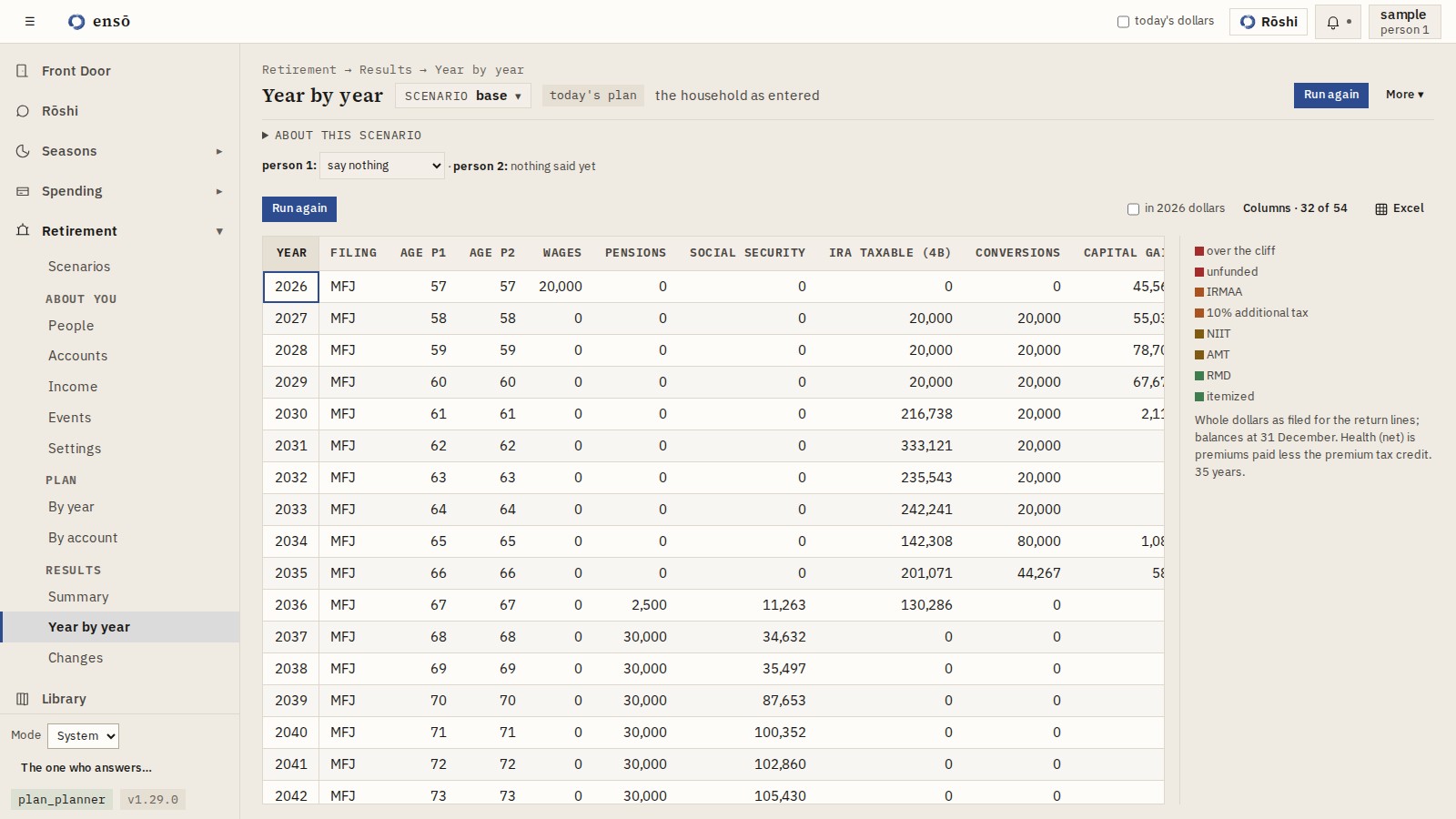1456x819 pixels.
Task: Open Columns 32 of 54 selector
Action: point(1295,208)
